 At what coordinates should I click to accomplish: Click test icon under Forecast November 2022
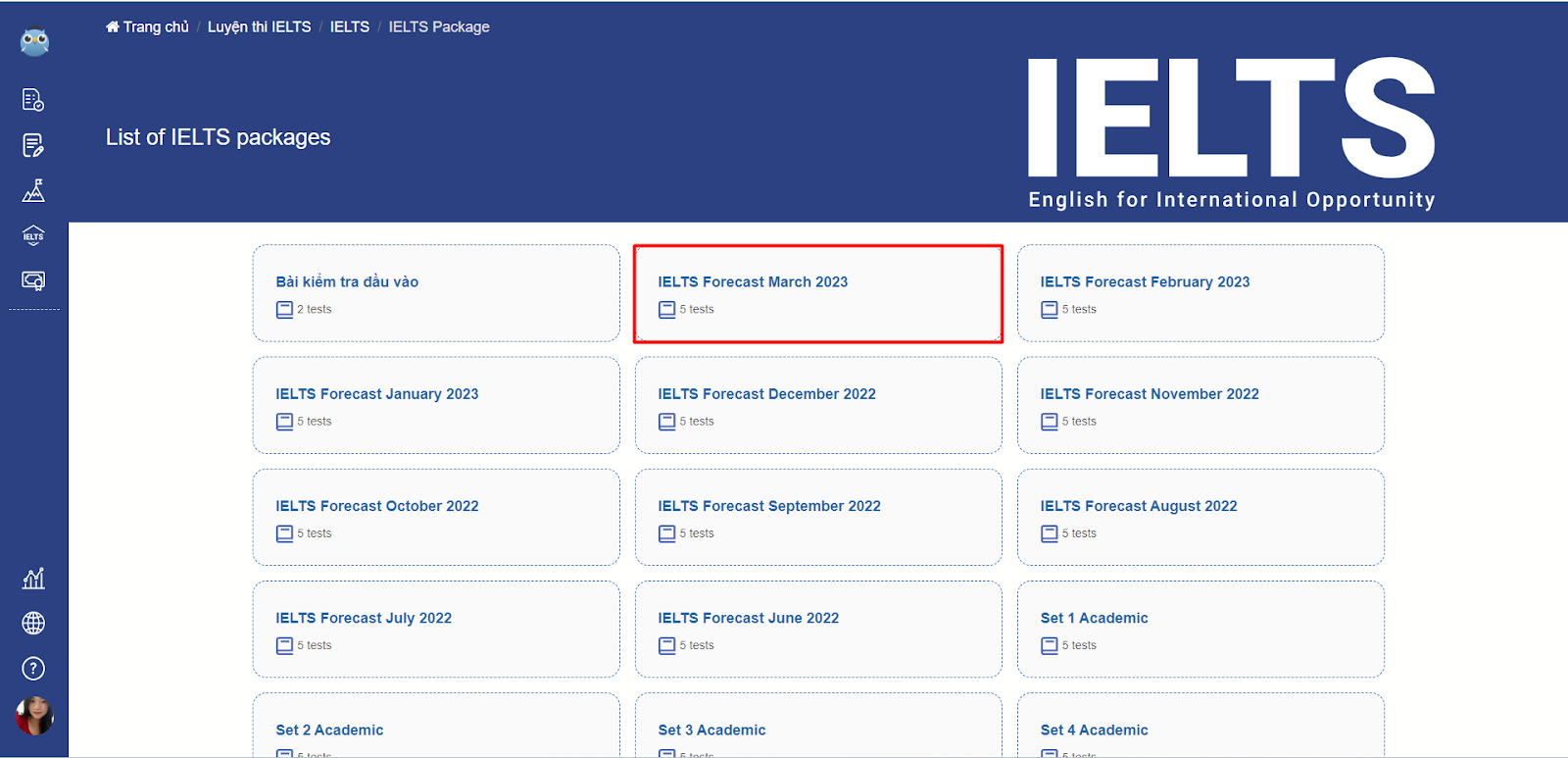(1049, 422)
